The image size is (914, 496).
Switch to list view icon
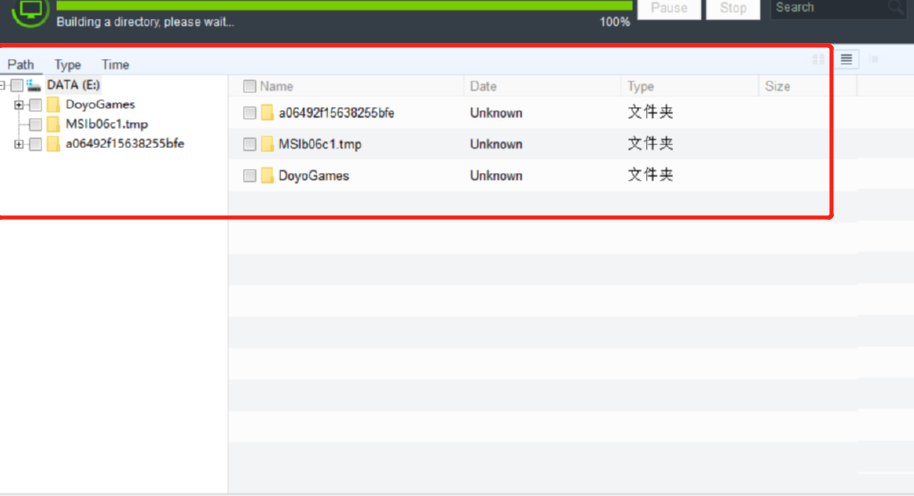846,59
